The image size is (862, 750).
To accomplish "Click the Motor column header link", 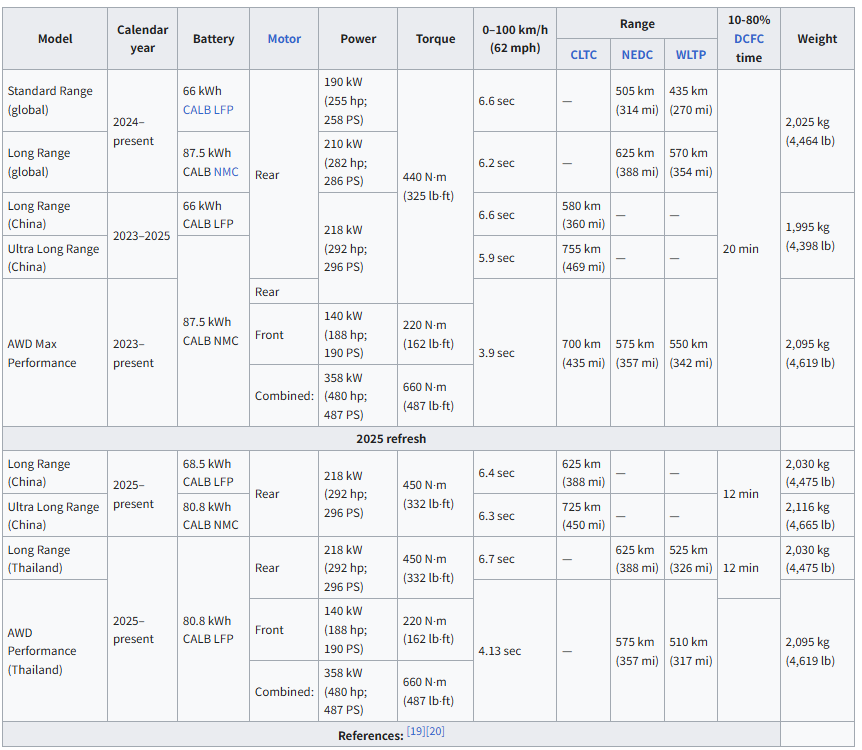I will coord(284,39).
